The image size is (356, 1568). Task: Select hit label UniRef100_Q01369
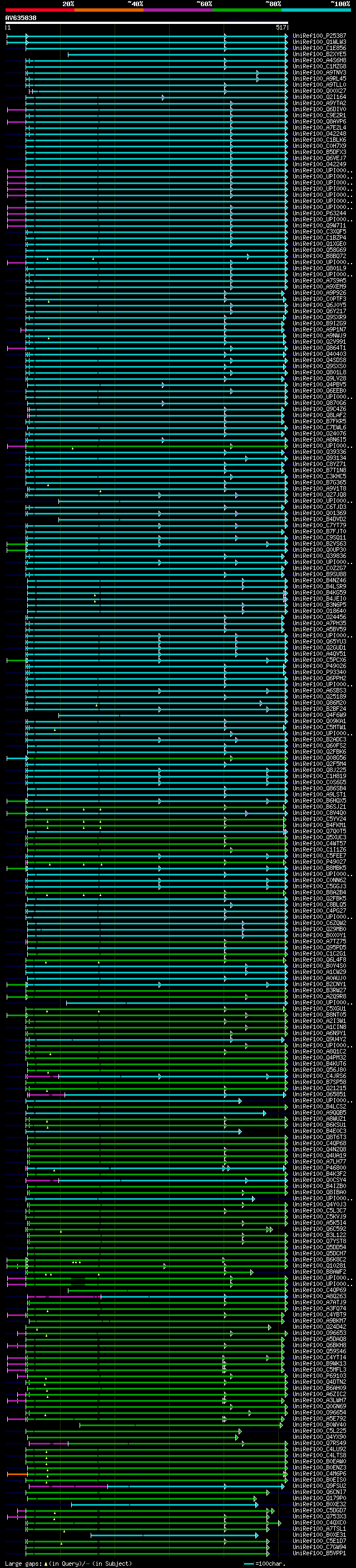pos(319,513)
